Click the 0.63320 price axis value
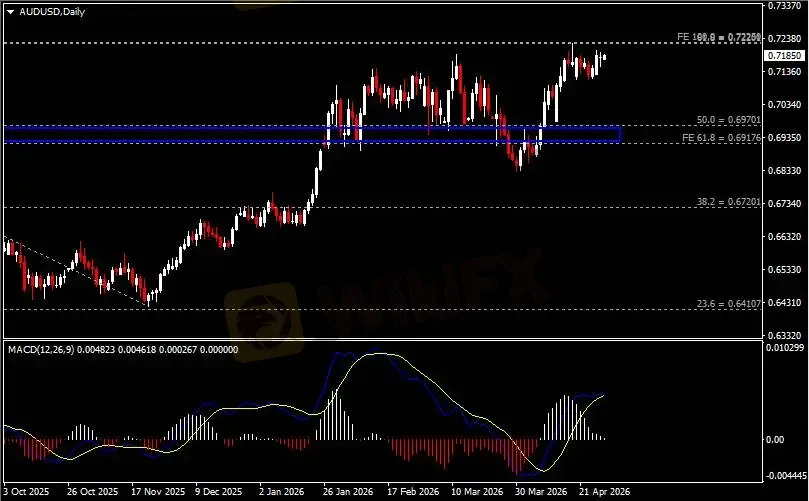The image size is (809, 501). (785, 336)
